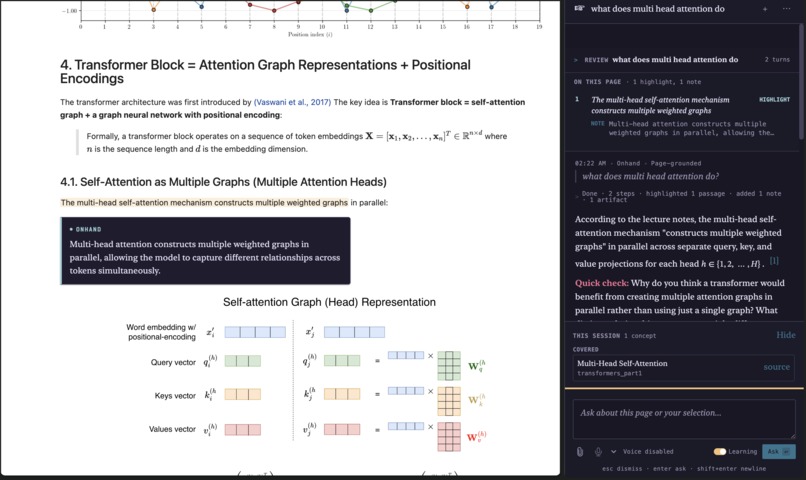Click the highlighted passage in the document
This screenshot has height=480, width=806.
[x=204, y=202]
